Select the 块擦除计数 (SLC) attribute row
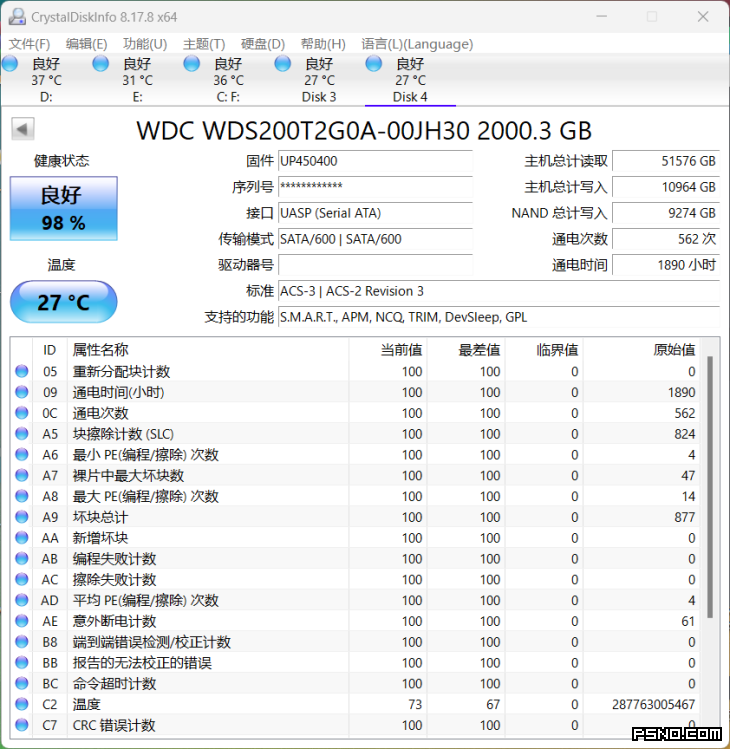Image resolution: width=730 pixels, height=749 pixels. tap(354, 434)
